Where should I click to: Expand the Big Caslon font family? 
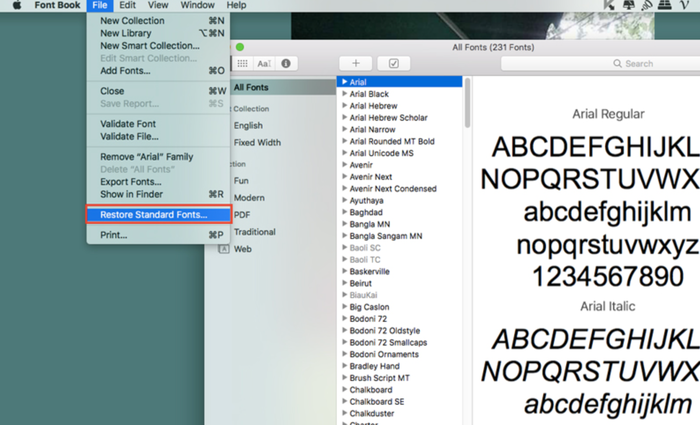tap(345, 307)
